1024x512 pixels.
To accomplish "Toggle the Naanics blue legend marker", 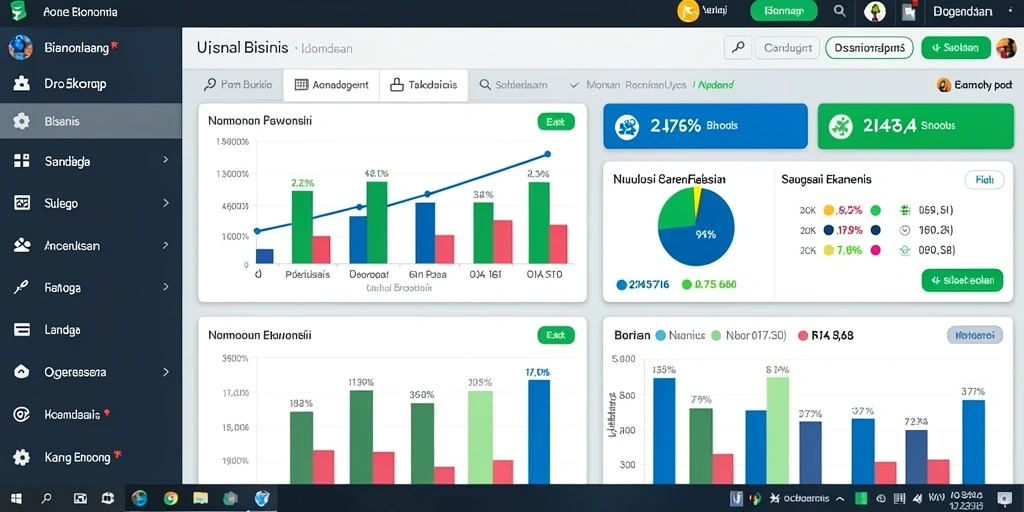I will (660, 336).
